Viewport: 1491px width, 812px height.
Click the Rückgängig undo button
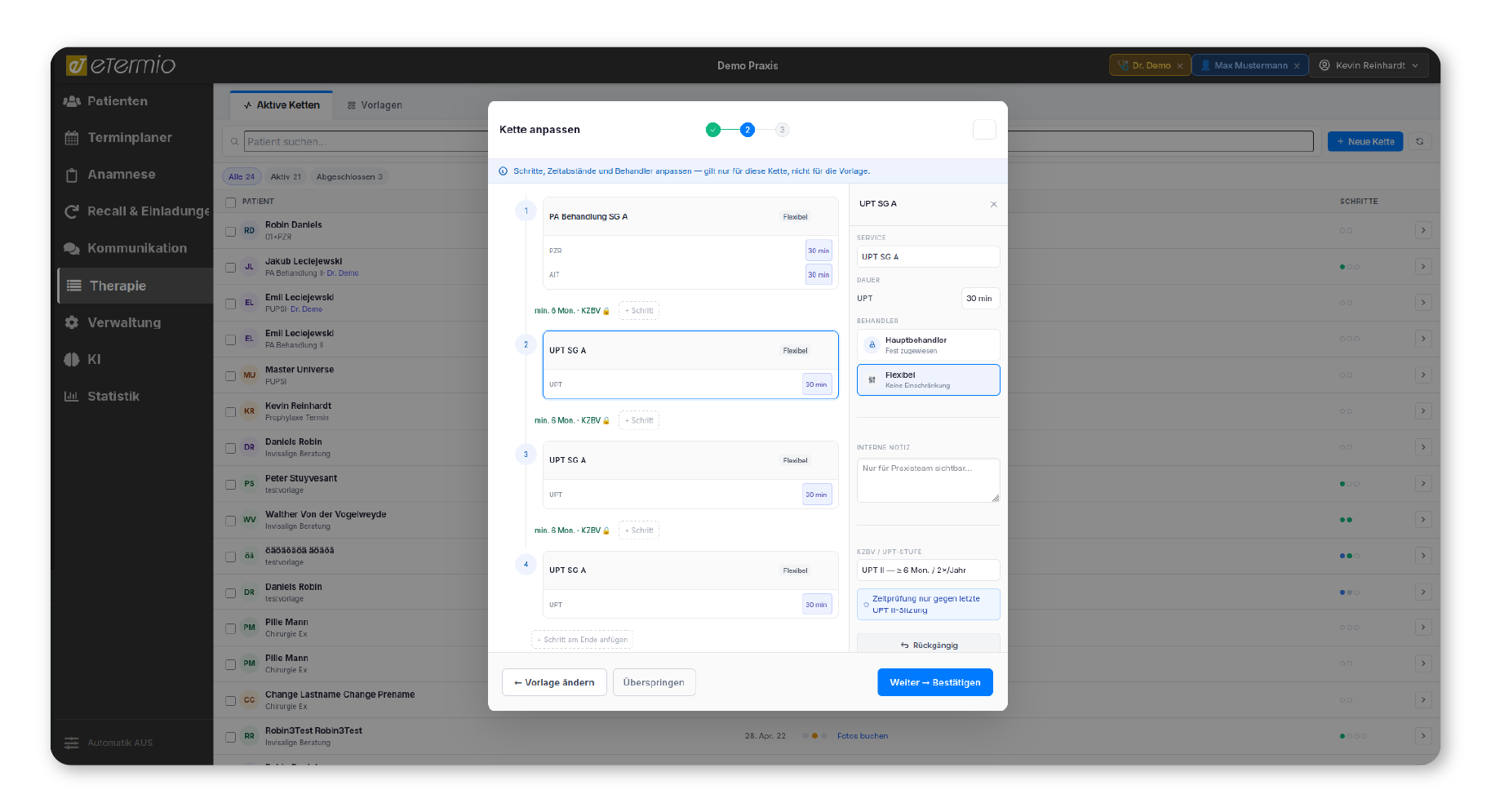pos(929,645)
